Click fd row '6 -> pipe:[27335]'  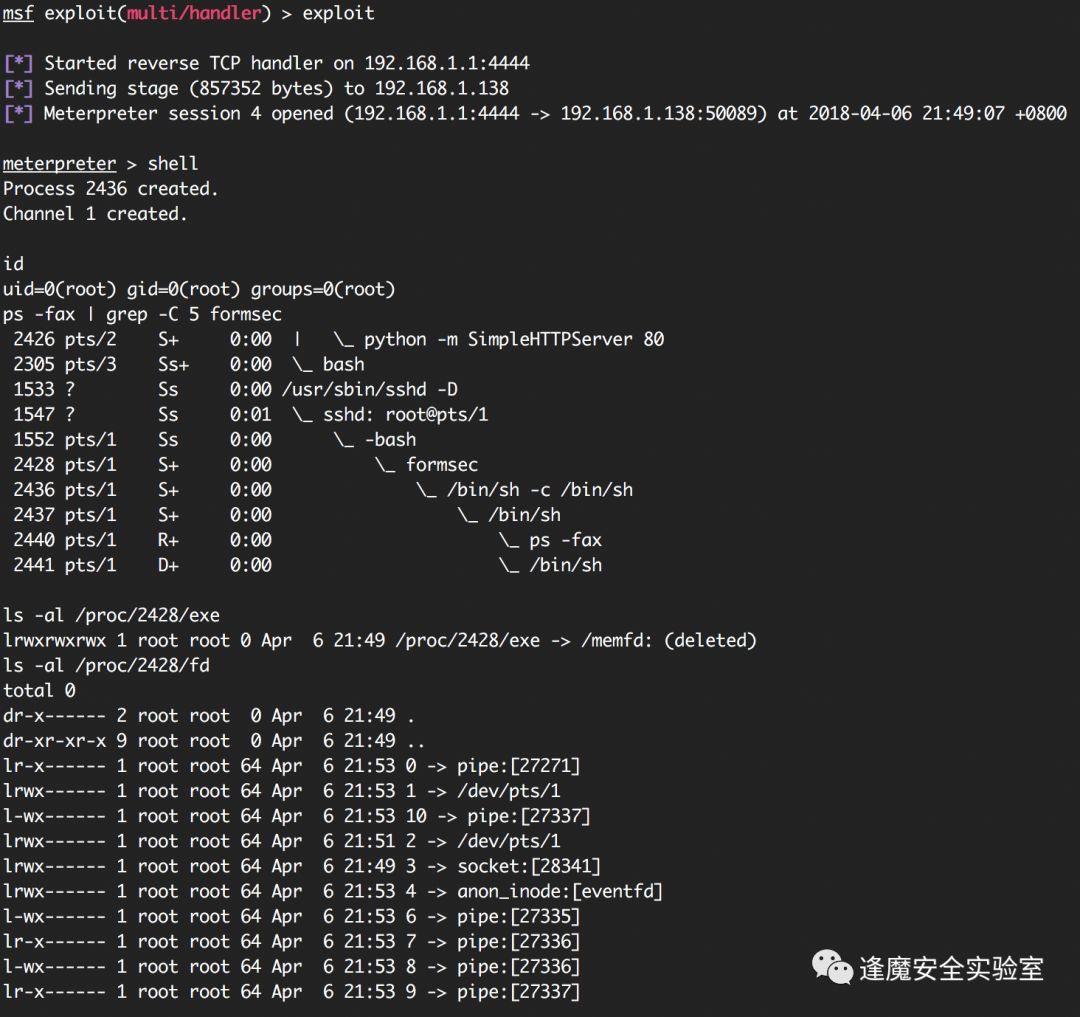pyautogui.click(x=291, y=916)
